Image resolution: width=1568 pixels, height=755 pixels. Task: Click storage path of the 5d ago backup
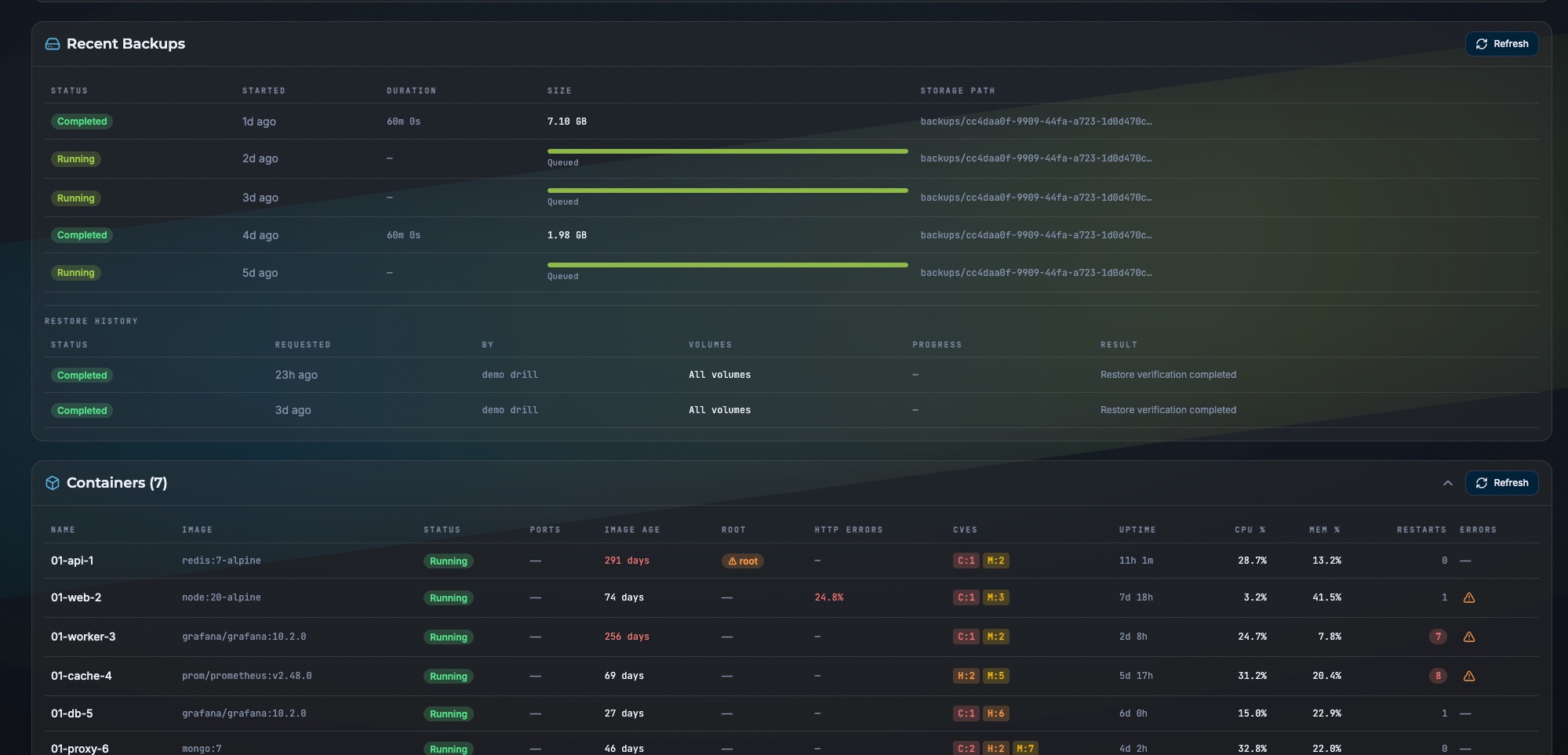(x=1036, y=273)
